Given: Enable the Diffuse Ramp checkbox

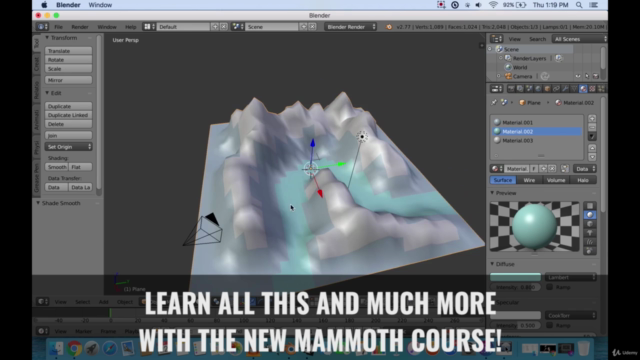Looking at the screenshot, I should (550, 287).
